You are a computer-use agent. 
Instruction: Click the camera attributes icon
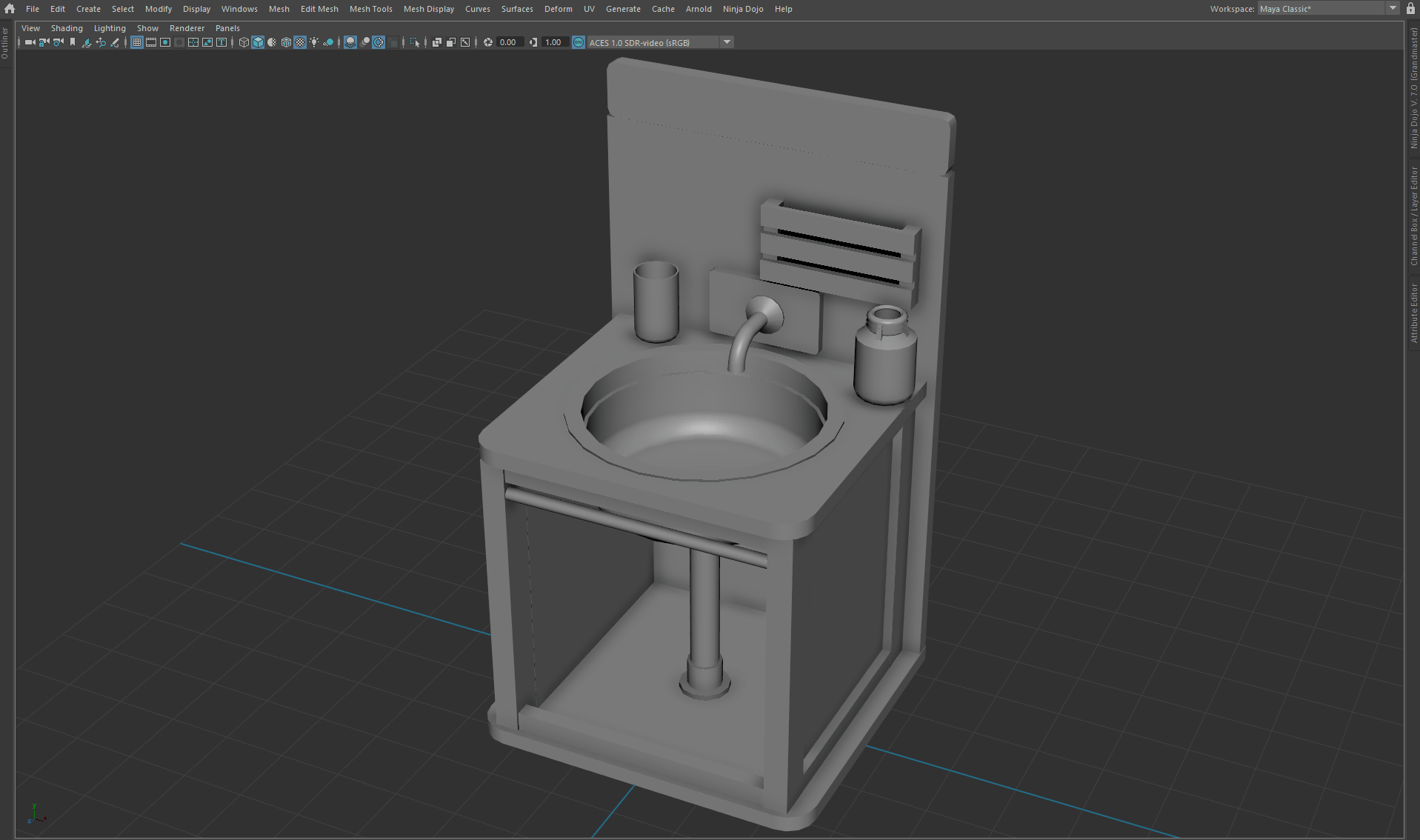(58, 42)
